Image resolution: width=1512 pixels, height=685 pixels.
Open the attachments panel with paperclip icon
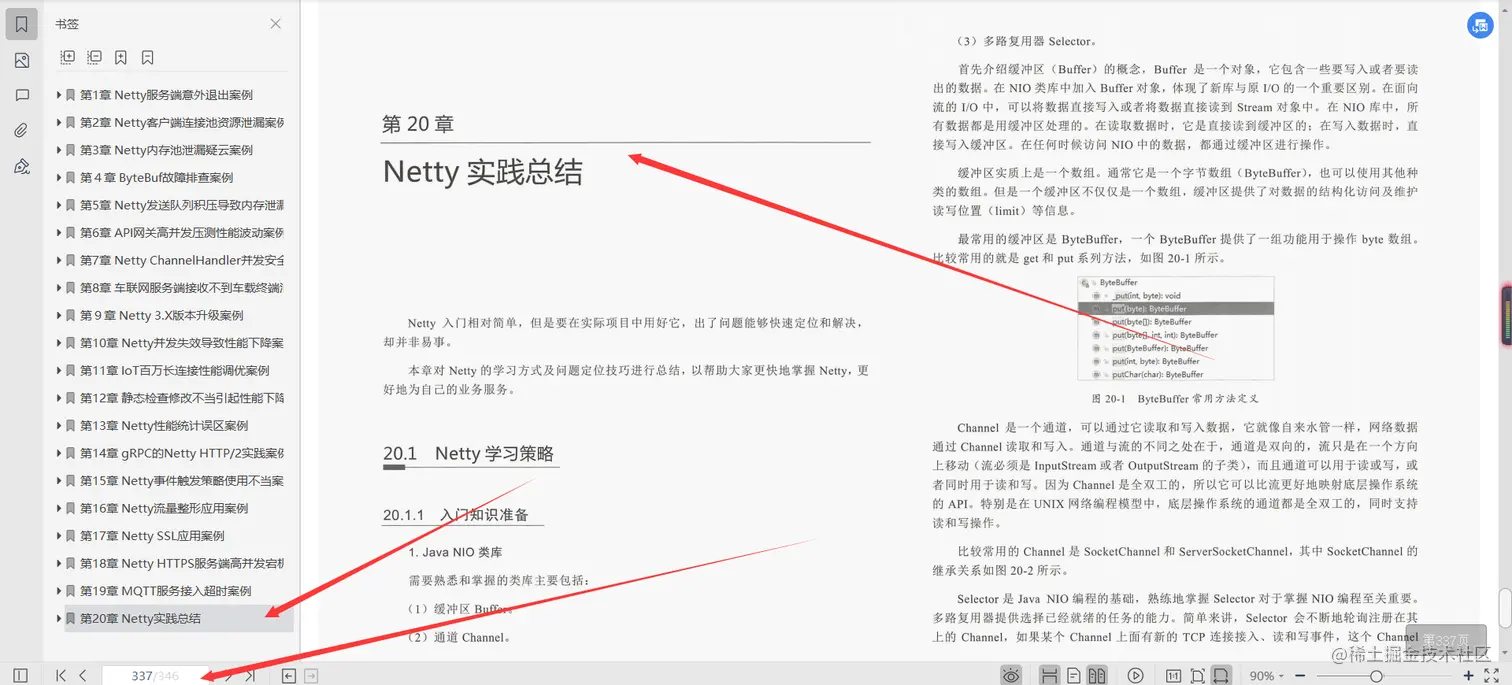[x=22, y=130]
